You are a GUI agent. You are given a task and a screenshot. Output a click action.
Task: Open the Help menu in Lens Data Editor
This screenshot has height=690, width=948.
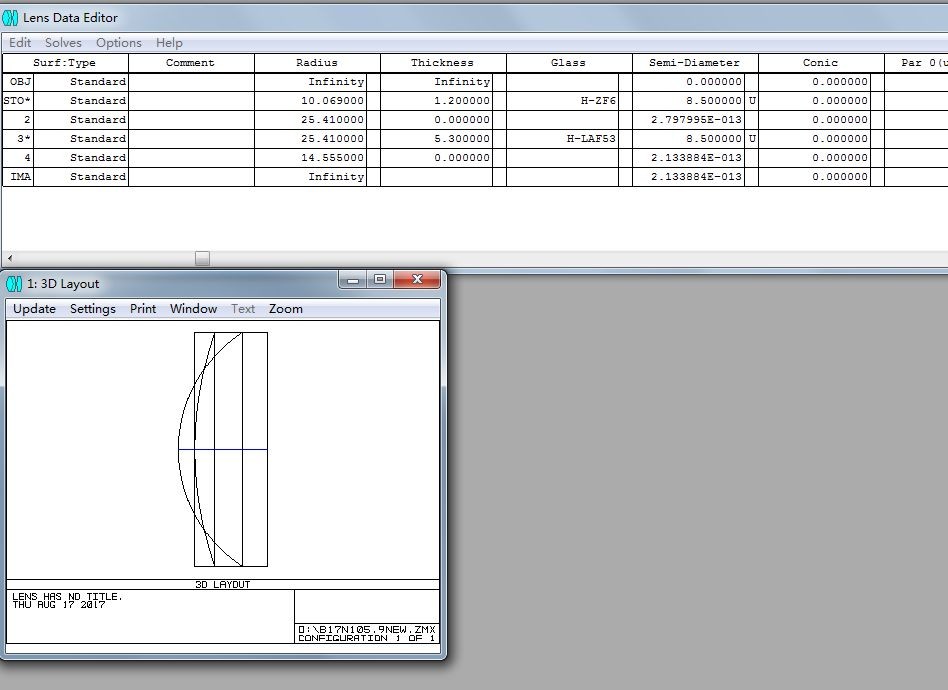tap(169, 43)
